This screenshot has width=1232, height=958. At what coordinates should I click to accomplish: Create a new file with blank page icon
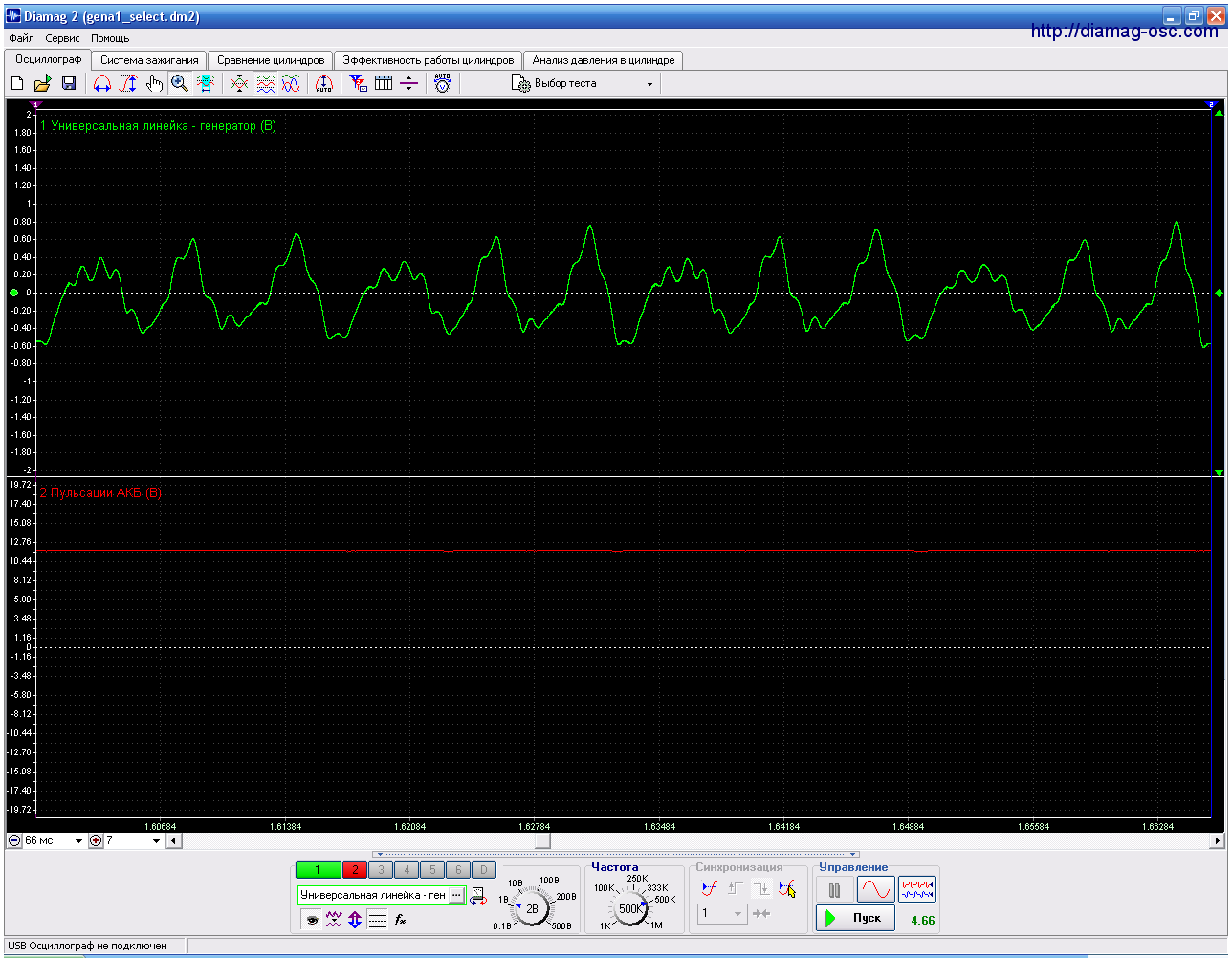[x=17, y=84]
